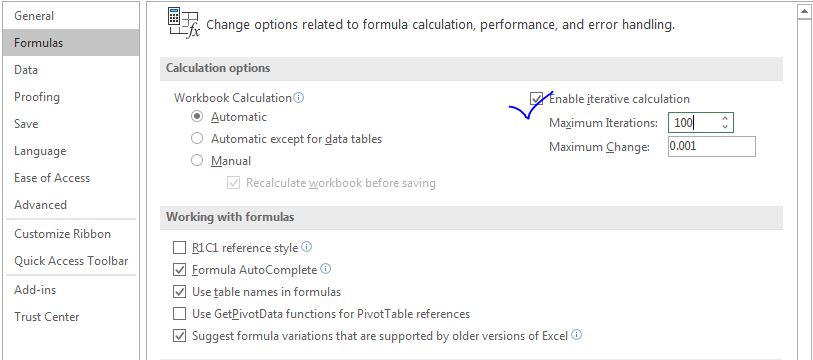Increase Maximum Iterations with up arrow
Image resolution: width=813 pixels, height=360 pixels.
pyautogui.click(x=725, y=119)
